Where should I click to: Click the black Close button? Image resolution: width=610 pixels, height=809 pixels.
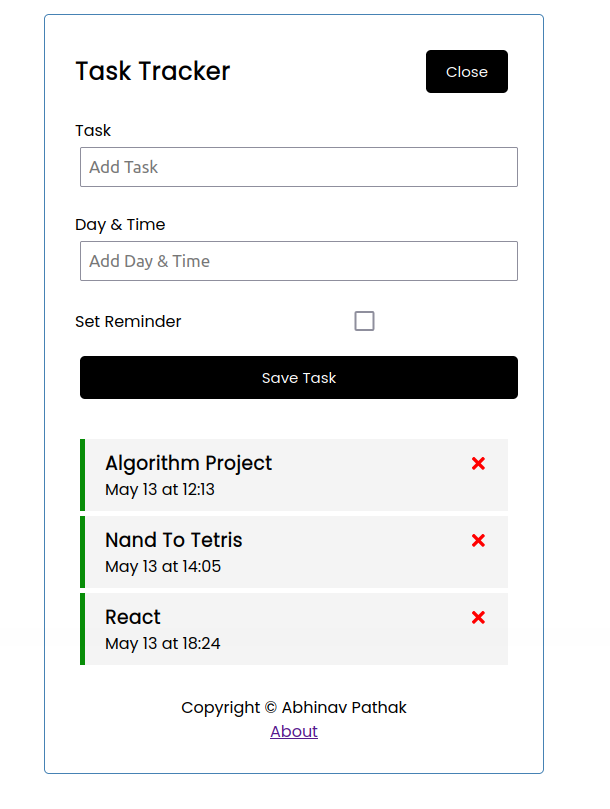click(x=467, y=72)
